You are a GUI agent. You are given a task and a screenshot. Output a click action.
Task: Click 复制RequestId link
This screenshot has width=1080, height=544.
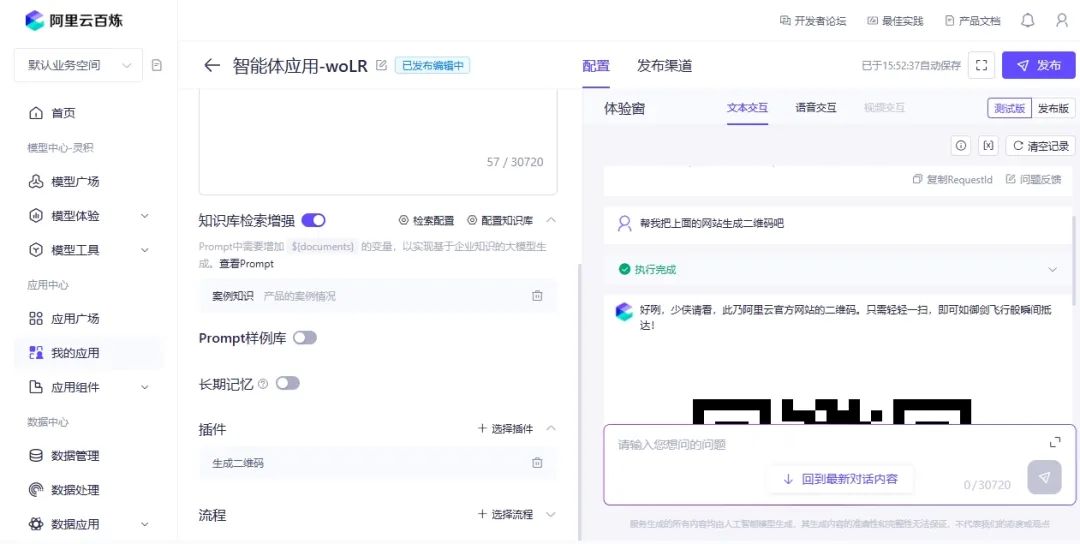pos(953,179)
